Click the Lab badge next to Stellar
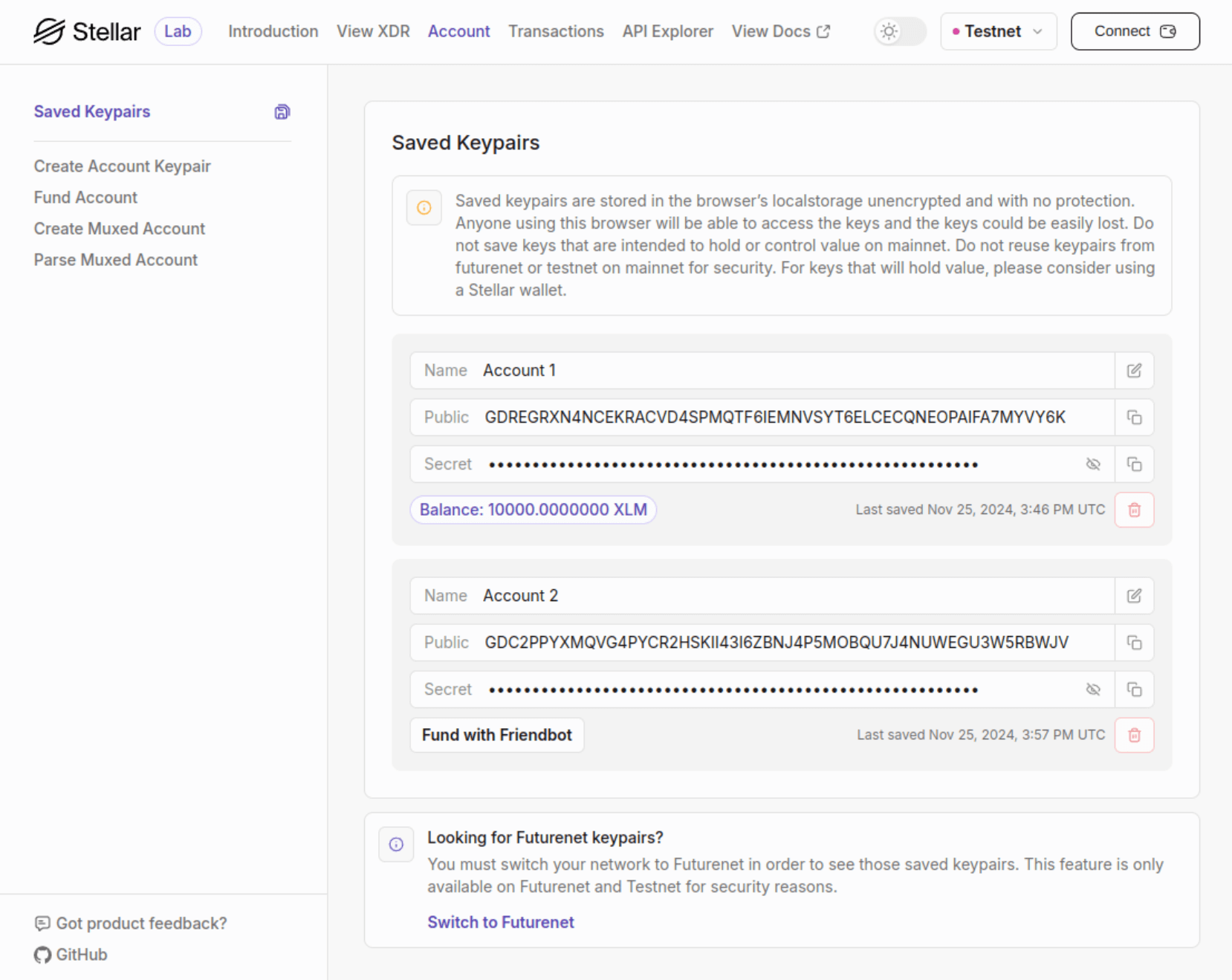Image resolution: width=1232 pixels, height=980 pixels. pos(178,31)
